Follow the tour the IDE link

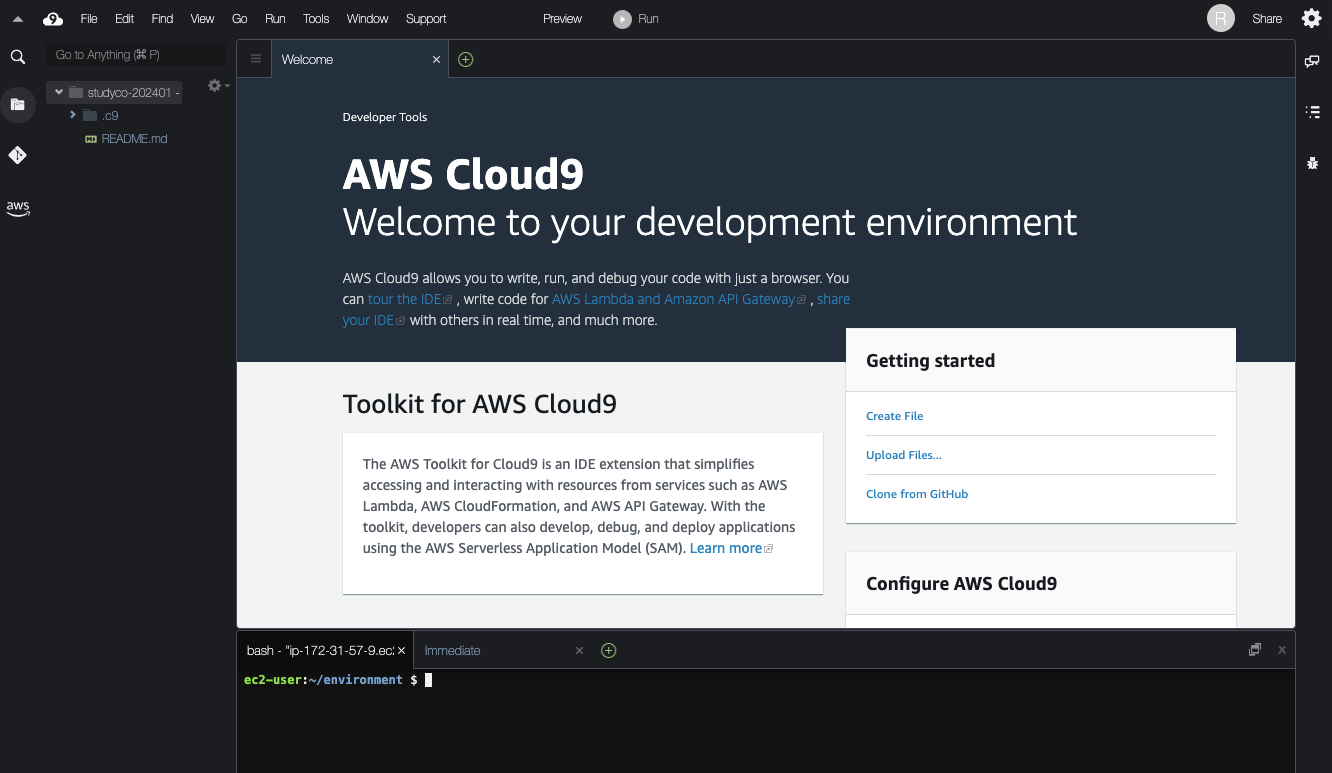pos(404,298)
